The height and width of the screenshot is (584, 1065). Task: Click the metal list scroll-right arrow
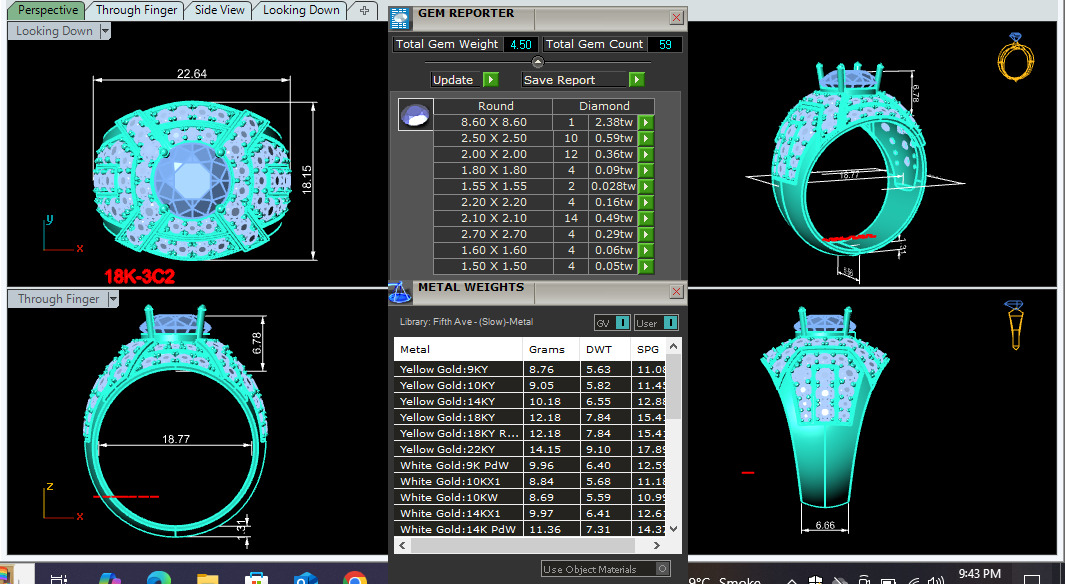[x=656, y=545]
